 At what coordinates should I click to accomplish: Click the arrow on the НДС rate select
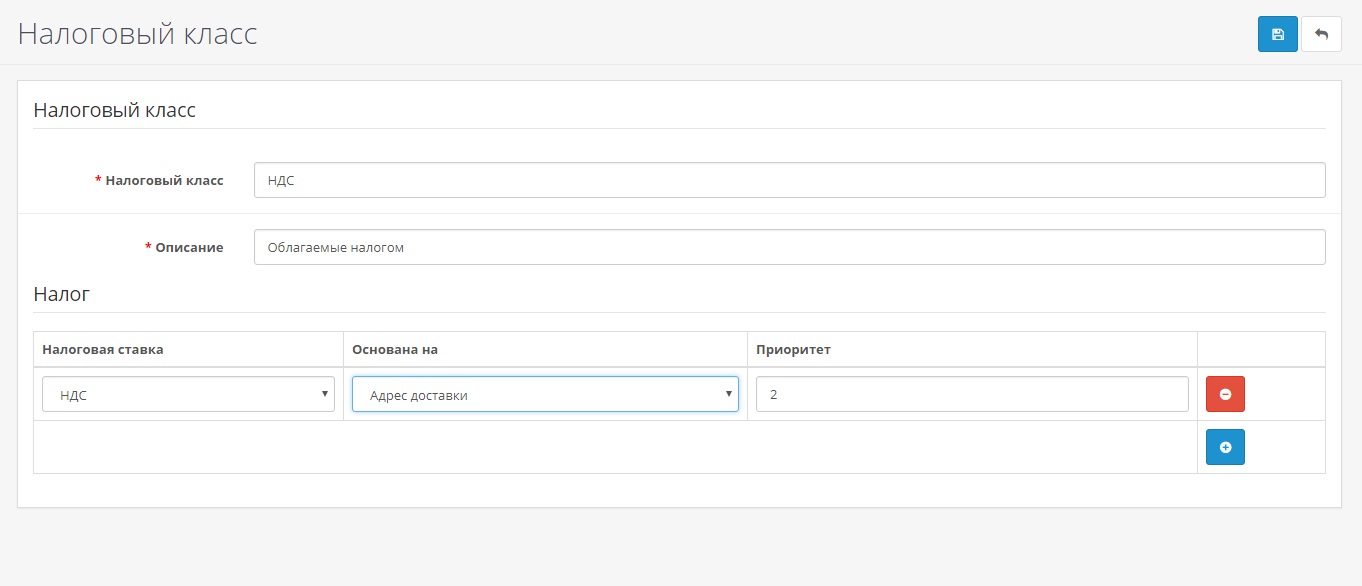coord(324,394)
